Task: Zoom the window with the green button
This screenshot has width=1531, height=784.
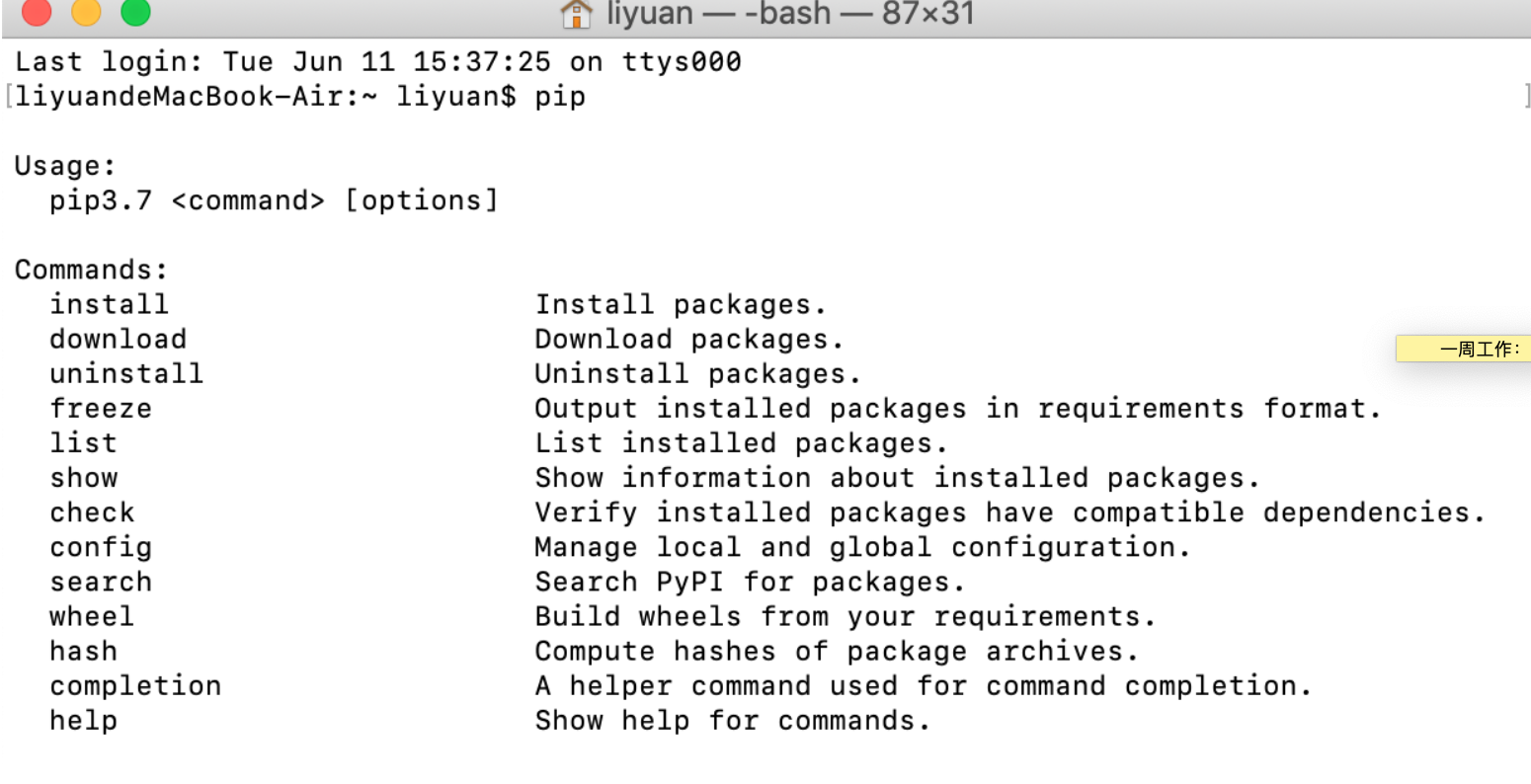Action: pos(135,13)
